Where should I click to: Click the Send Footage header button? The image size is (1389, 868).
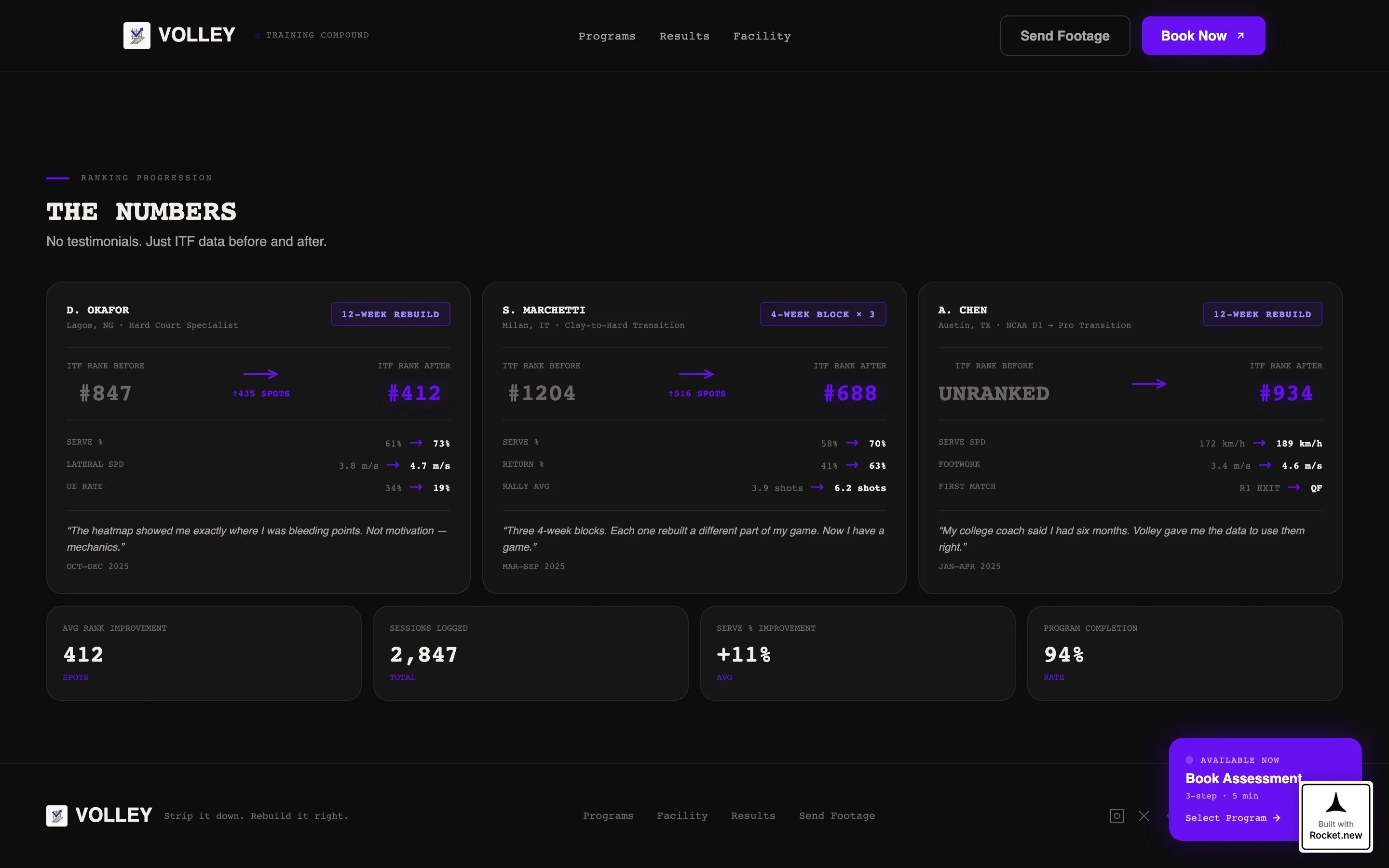click(1065, 36)
